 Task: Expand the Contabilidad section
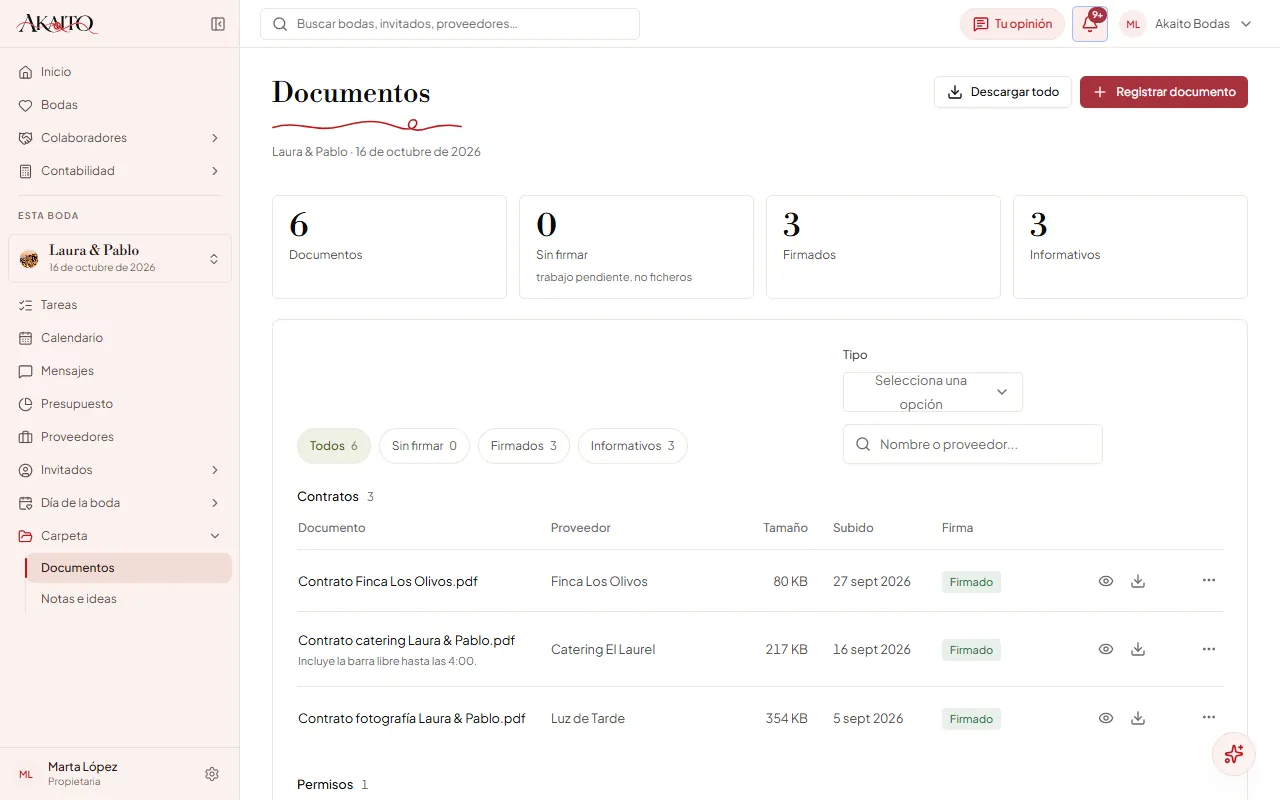(x=120, y=171)
